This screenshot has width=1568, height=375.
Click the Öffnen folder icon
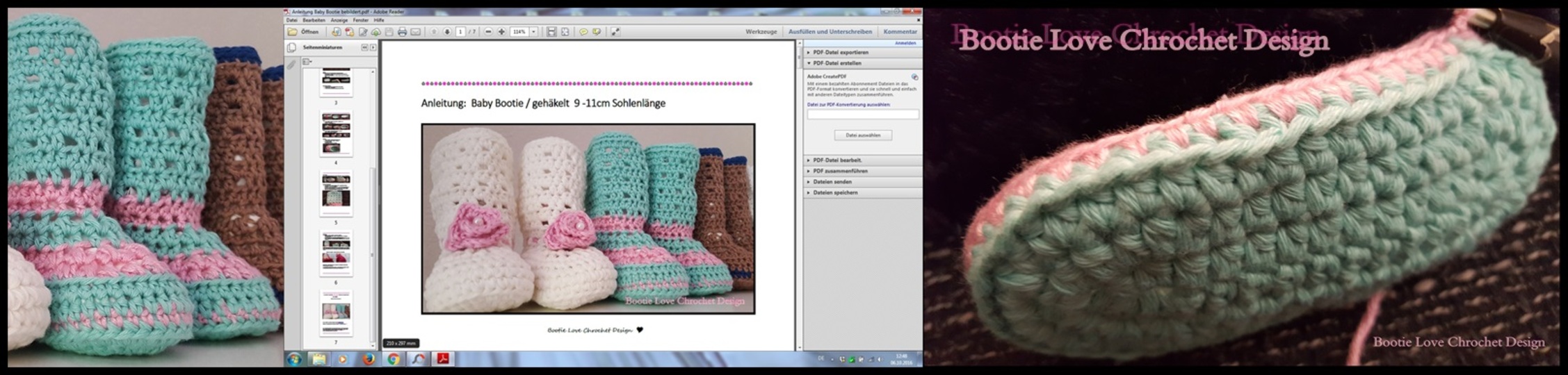coord(293,32)
